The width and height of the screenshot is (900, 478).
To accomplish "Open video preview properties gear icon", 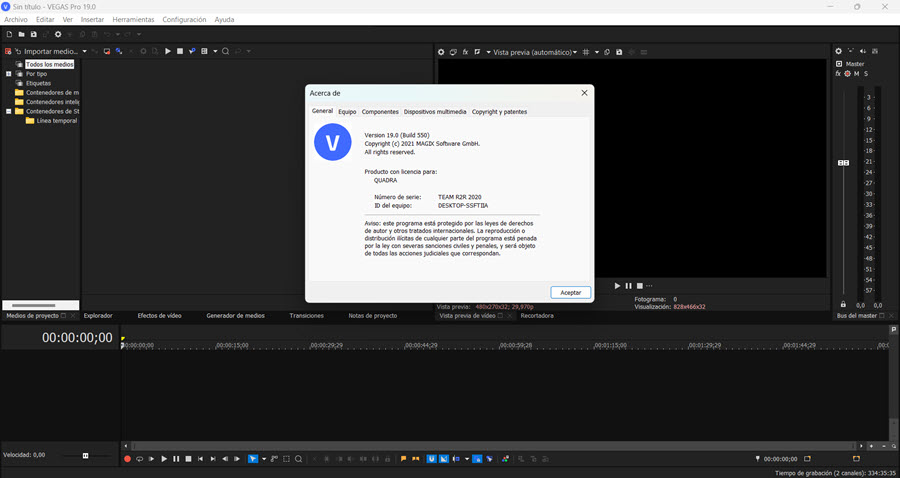I will click(441, 52).
